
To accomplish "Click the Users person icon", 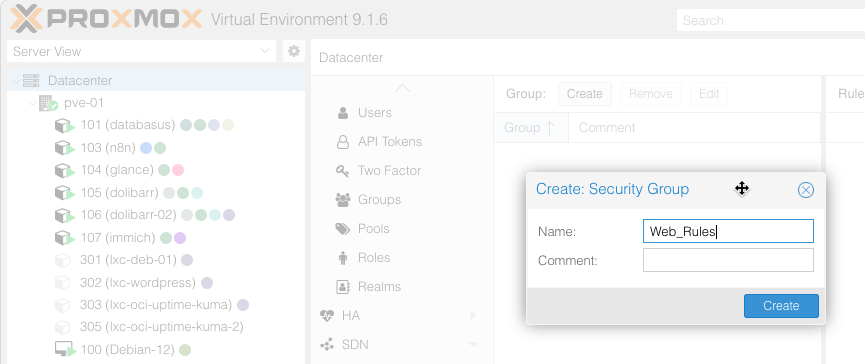I will [x=343, y=113].
